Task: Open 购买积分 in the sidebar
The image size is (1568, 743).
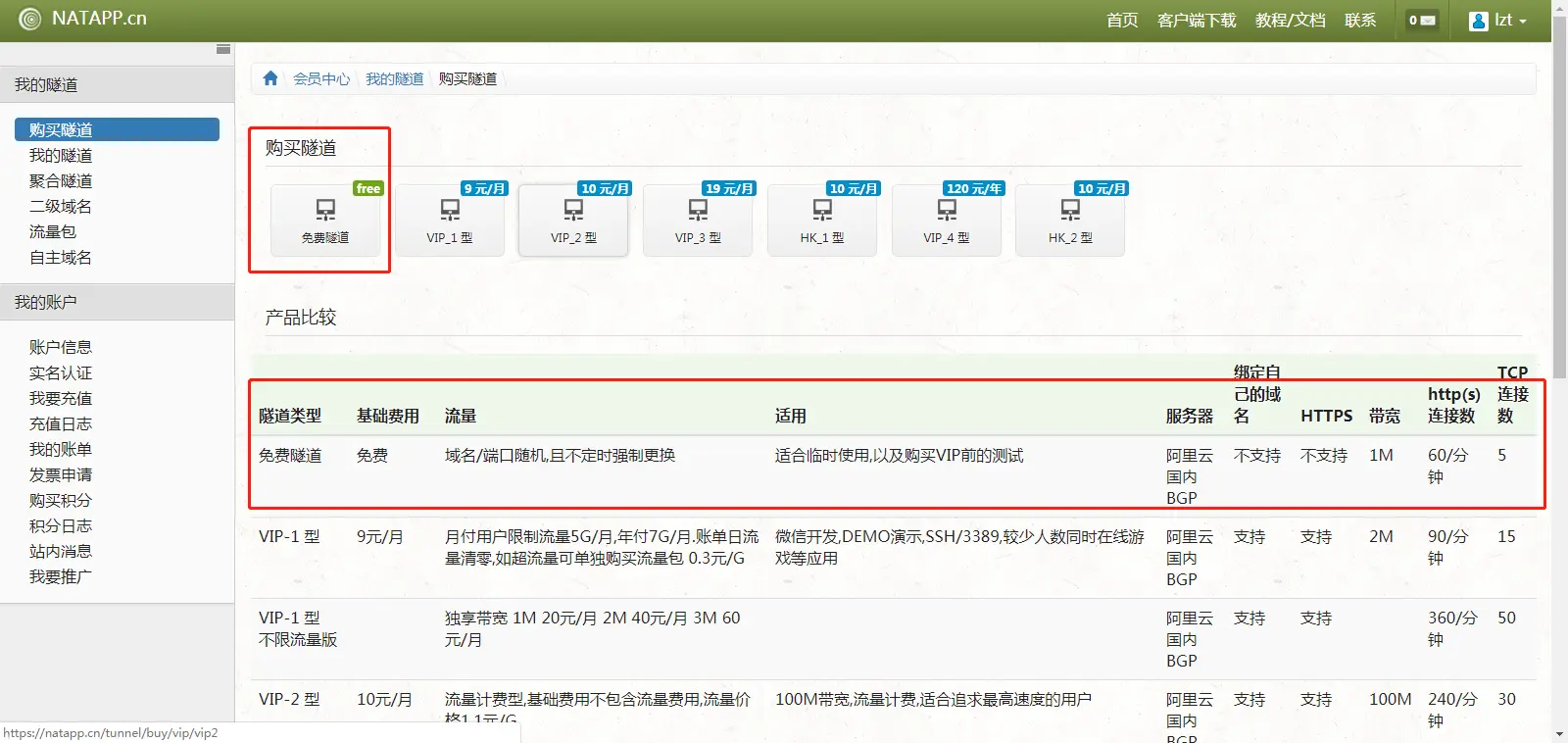Action: click(x=61, y=500)
